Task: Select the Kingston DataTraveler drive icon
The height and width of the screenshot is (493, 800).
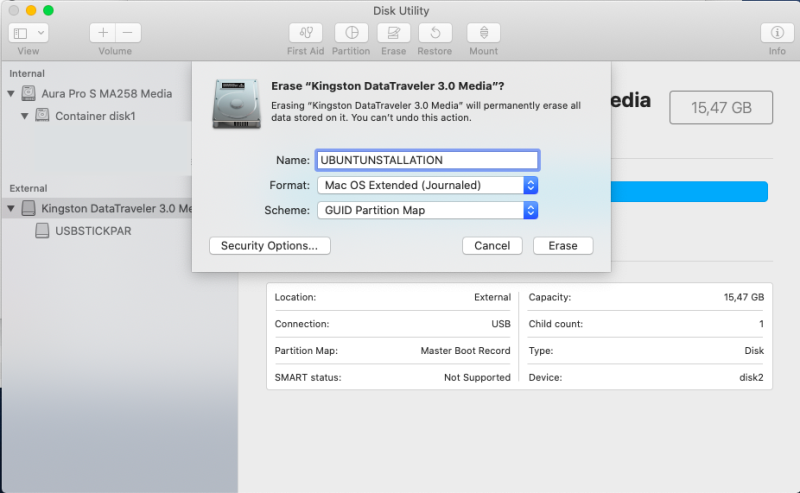Action: 29,208
